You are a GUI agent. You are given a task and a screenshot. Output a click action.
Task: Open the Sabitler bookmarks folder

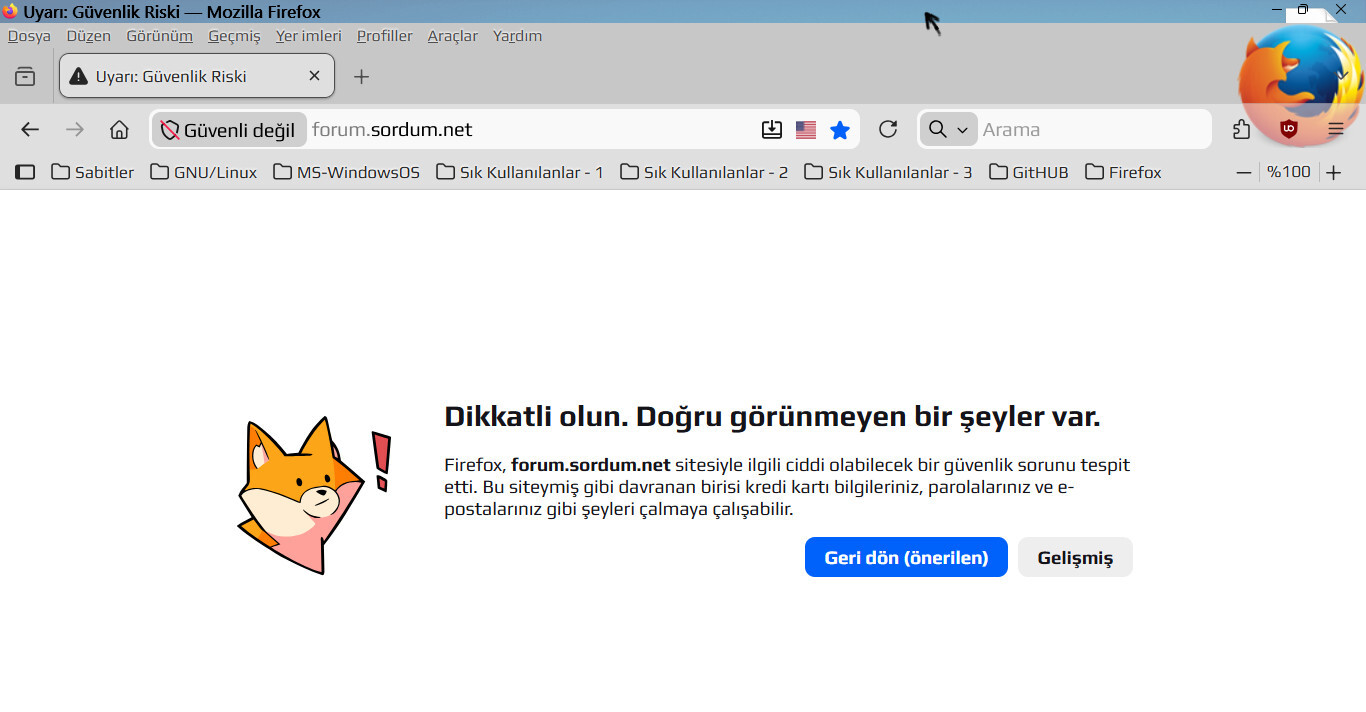coord(93,172)
